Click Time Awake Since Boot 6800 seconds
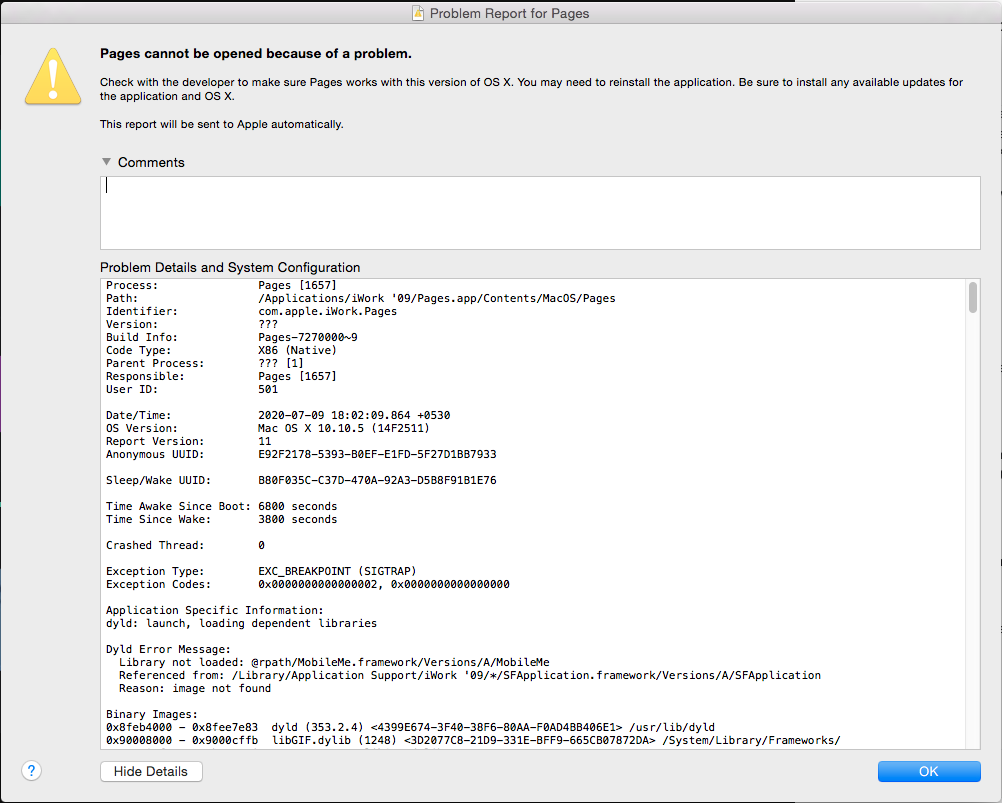The image size is (1002, 803). pos(221,506)
